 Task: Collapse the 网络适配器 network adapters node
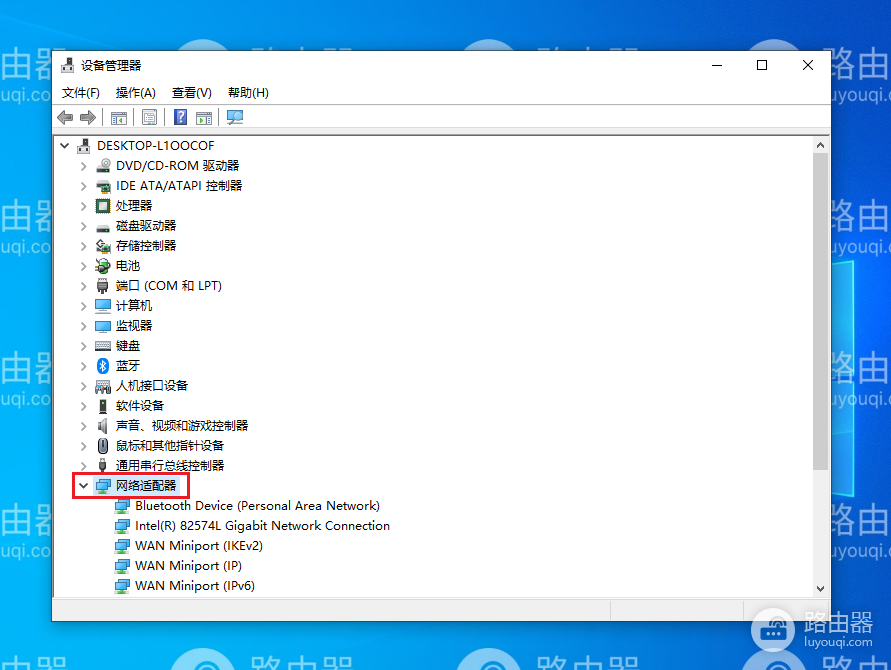pyautogui.click(x=84, y=485)
